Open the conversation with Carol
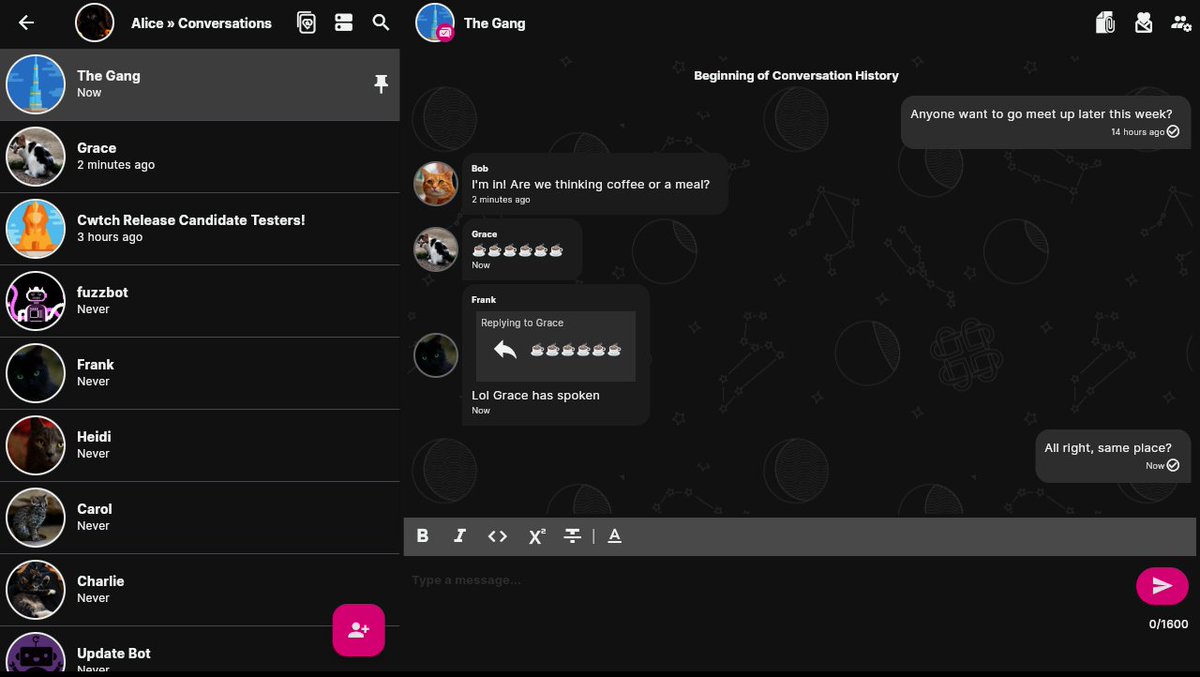The width and height of the screenshot is (1200, 677). (x=200, y=517)
